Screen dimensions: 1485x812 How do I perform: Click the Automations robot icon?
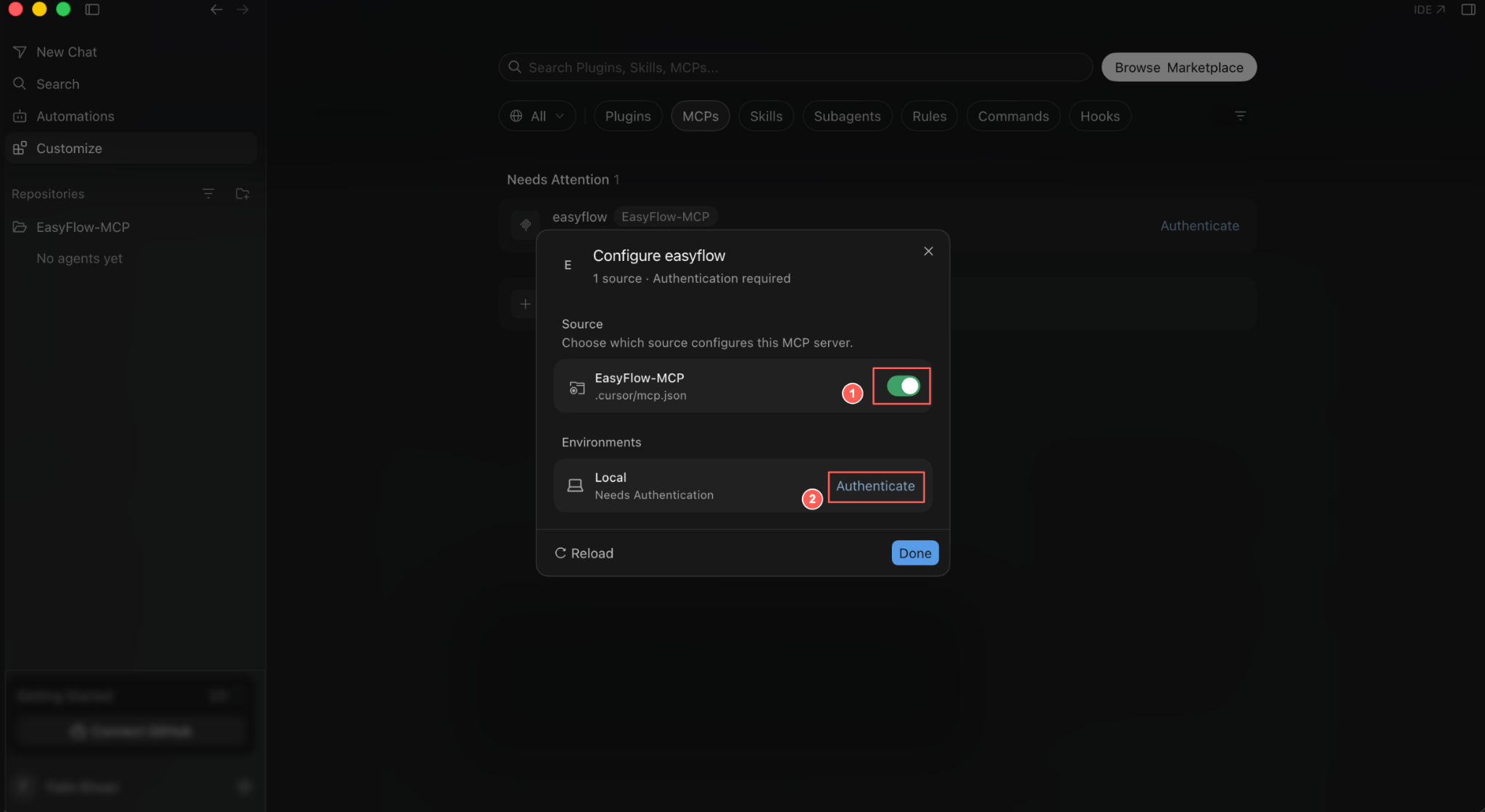[20, 116]
